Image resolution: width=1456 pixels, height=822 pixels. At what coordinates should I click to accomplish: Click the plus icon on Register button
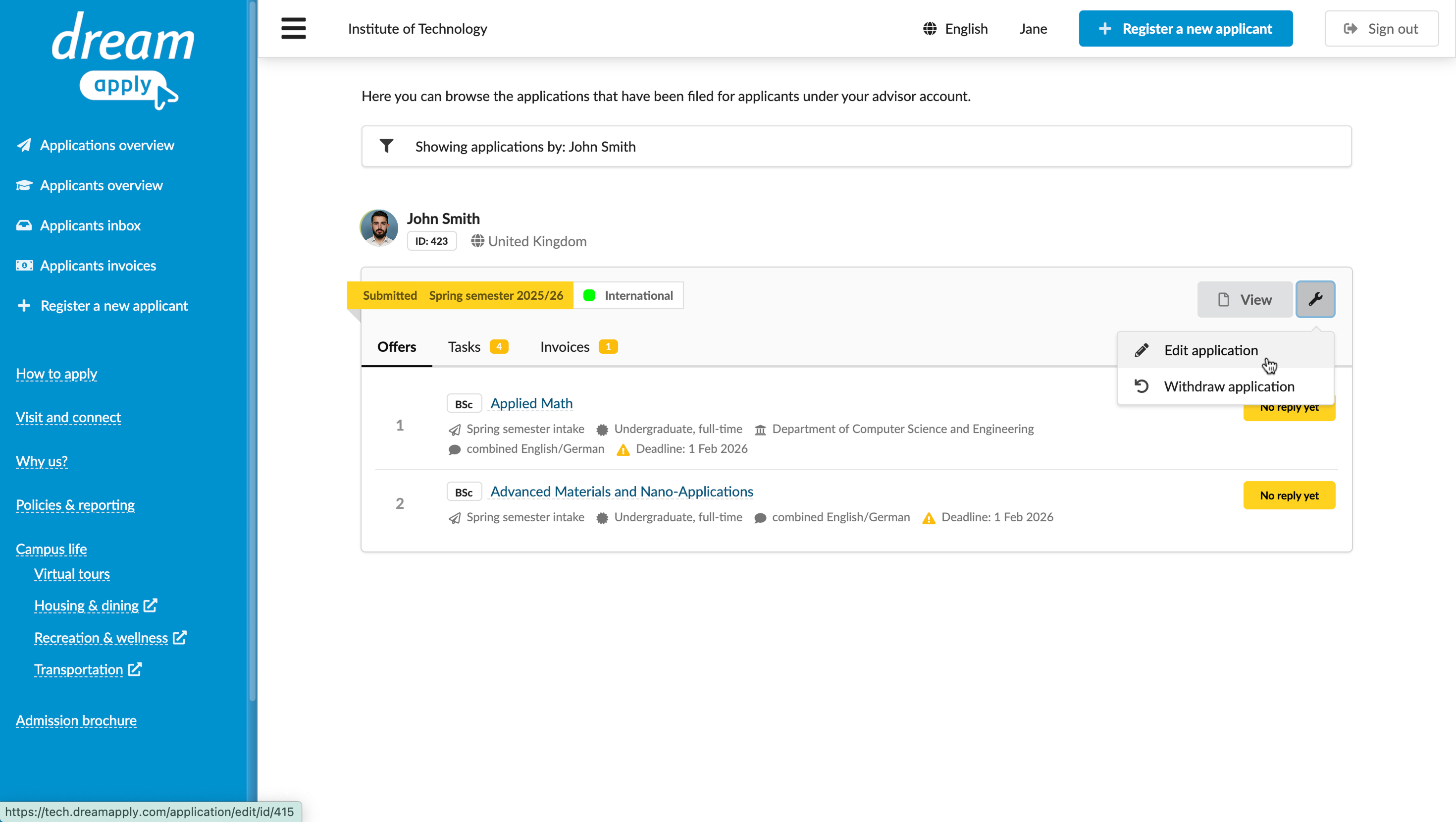1104,29
